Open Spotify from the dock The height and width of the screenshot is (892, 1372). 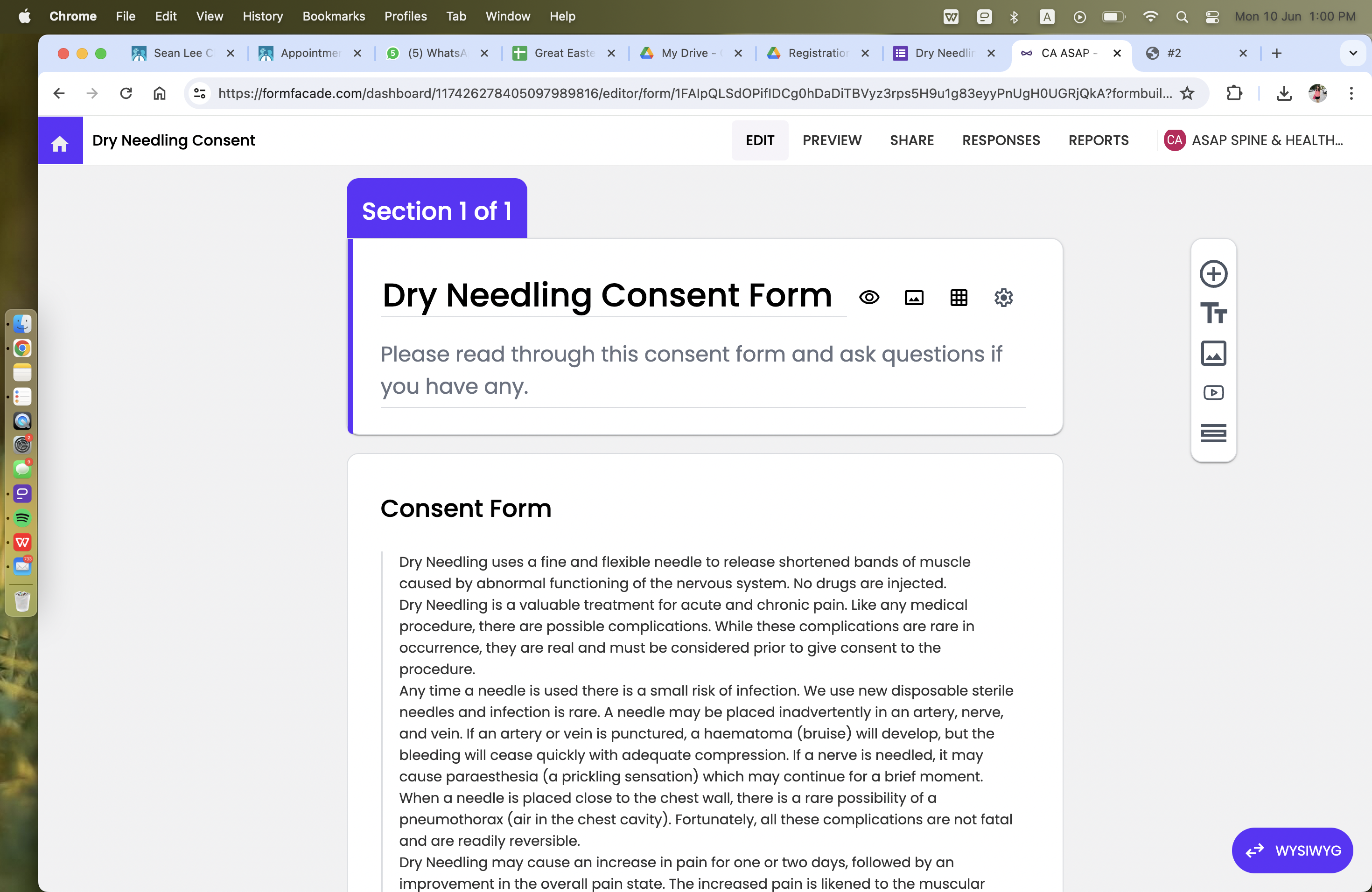(x=22, y=518)
